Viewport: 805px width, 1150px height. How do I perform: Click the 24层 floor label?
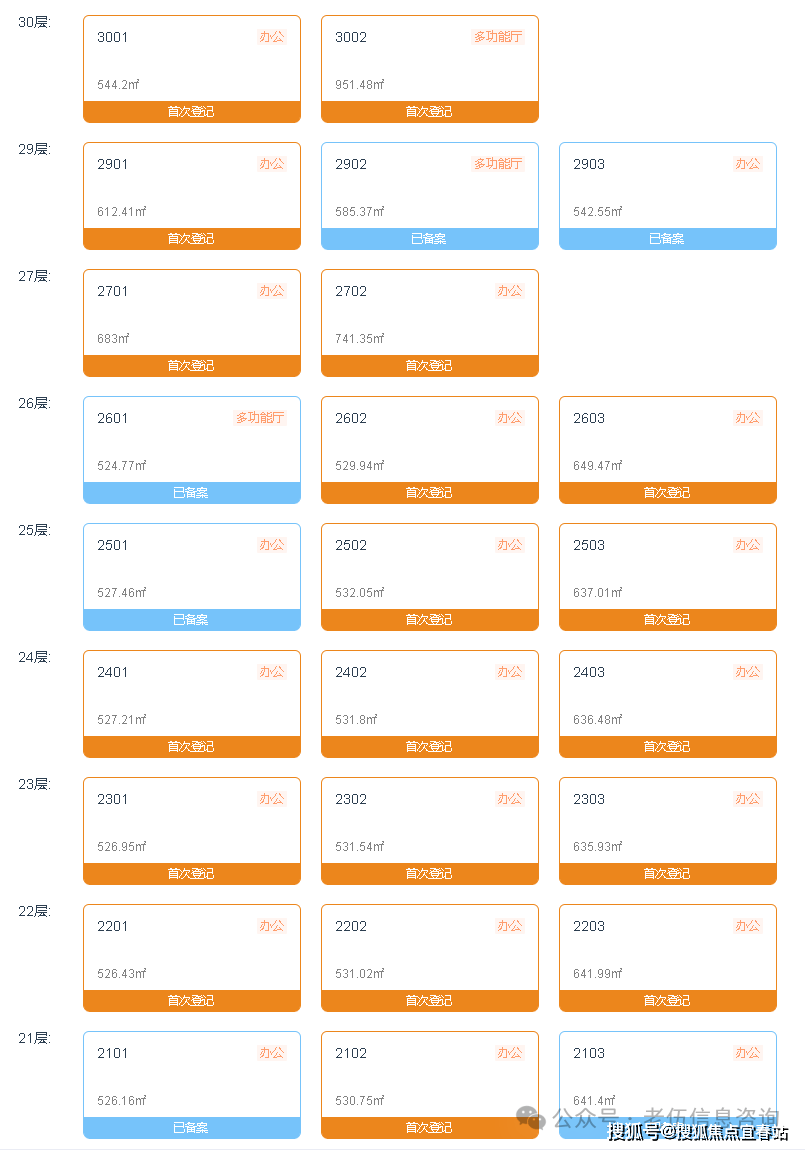34,657
